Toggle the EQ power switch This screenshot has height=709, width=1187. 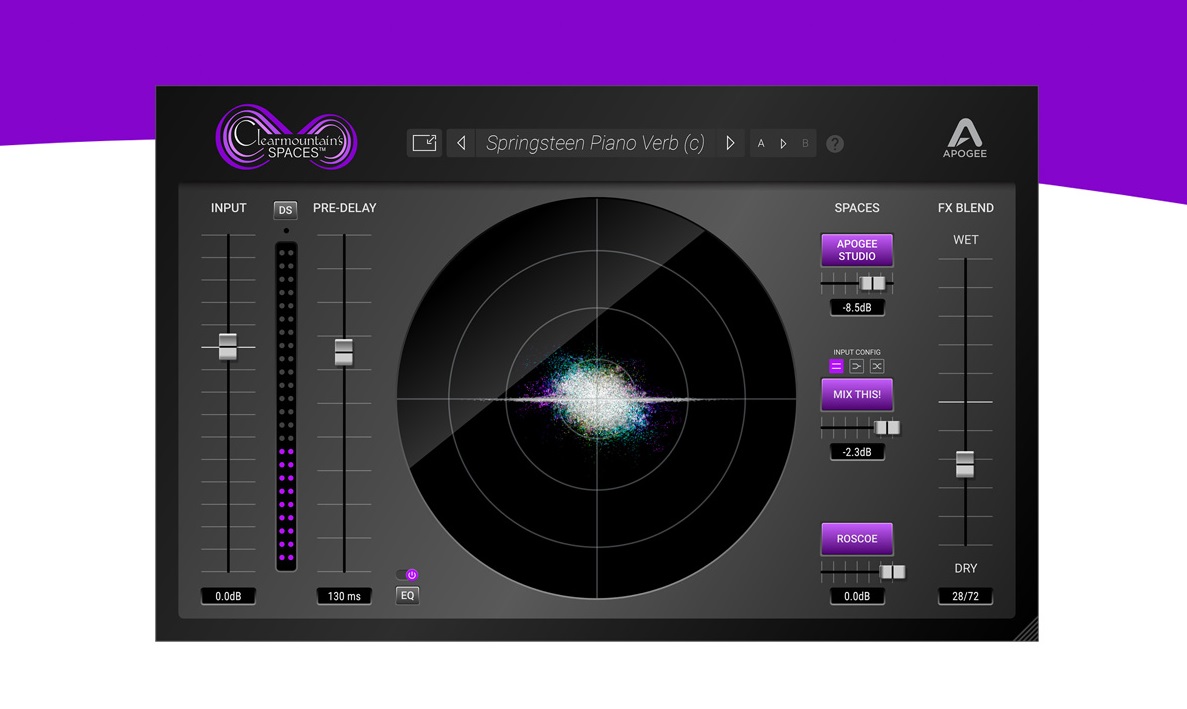pos(407,574)
